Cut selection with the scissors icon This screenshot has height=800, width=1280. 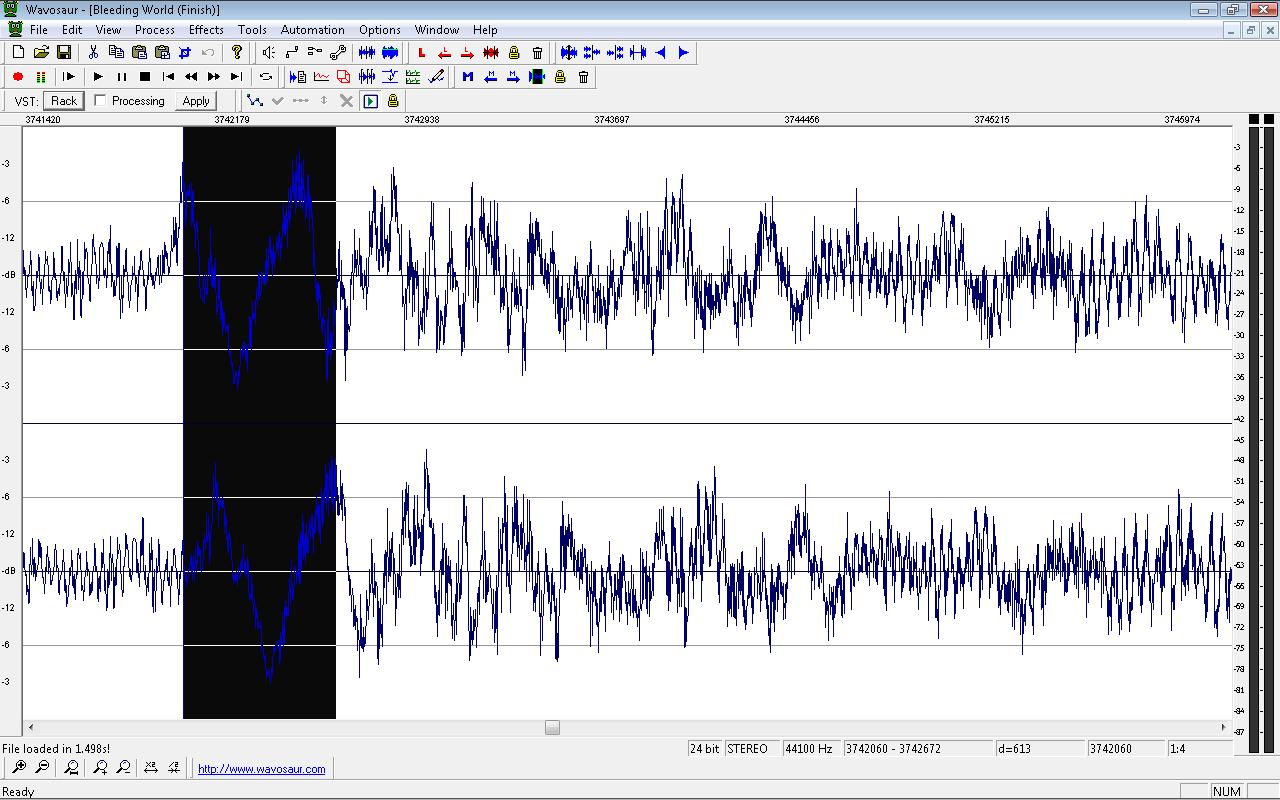tap(94, 53)
